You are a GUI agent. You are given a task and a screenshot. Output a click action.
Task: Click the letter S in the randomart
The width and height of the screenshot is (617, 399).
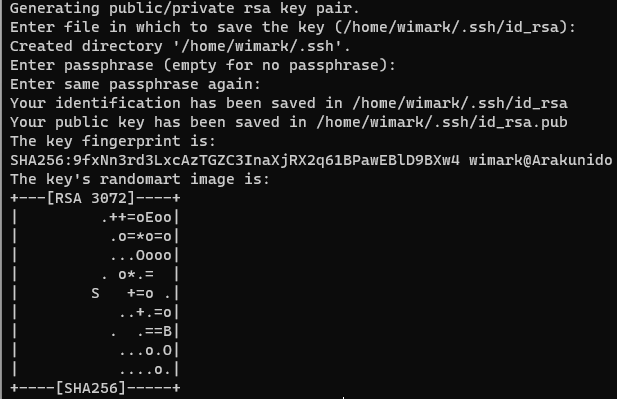[x=95, y=293]
